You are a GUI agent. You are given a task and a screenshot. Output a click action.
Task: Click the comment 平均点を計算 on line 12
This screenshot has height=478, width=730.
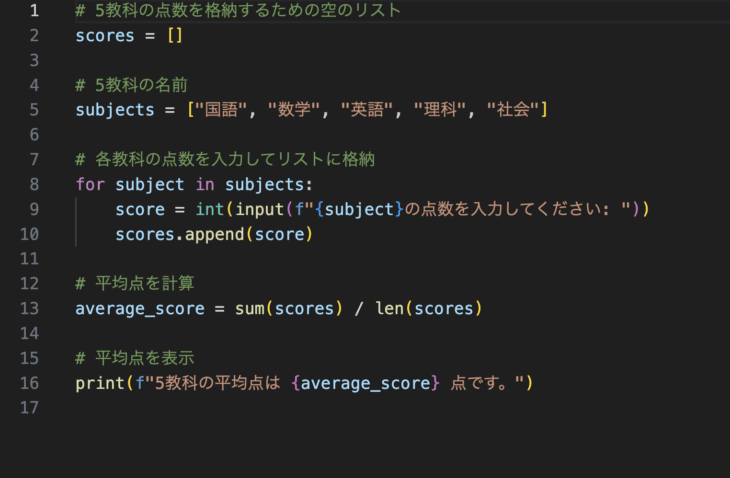[144, 283]
